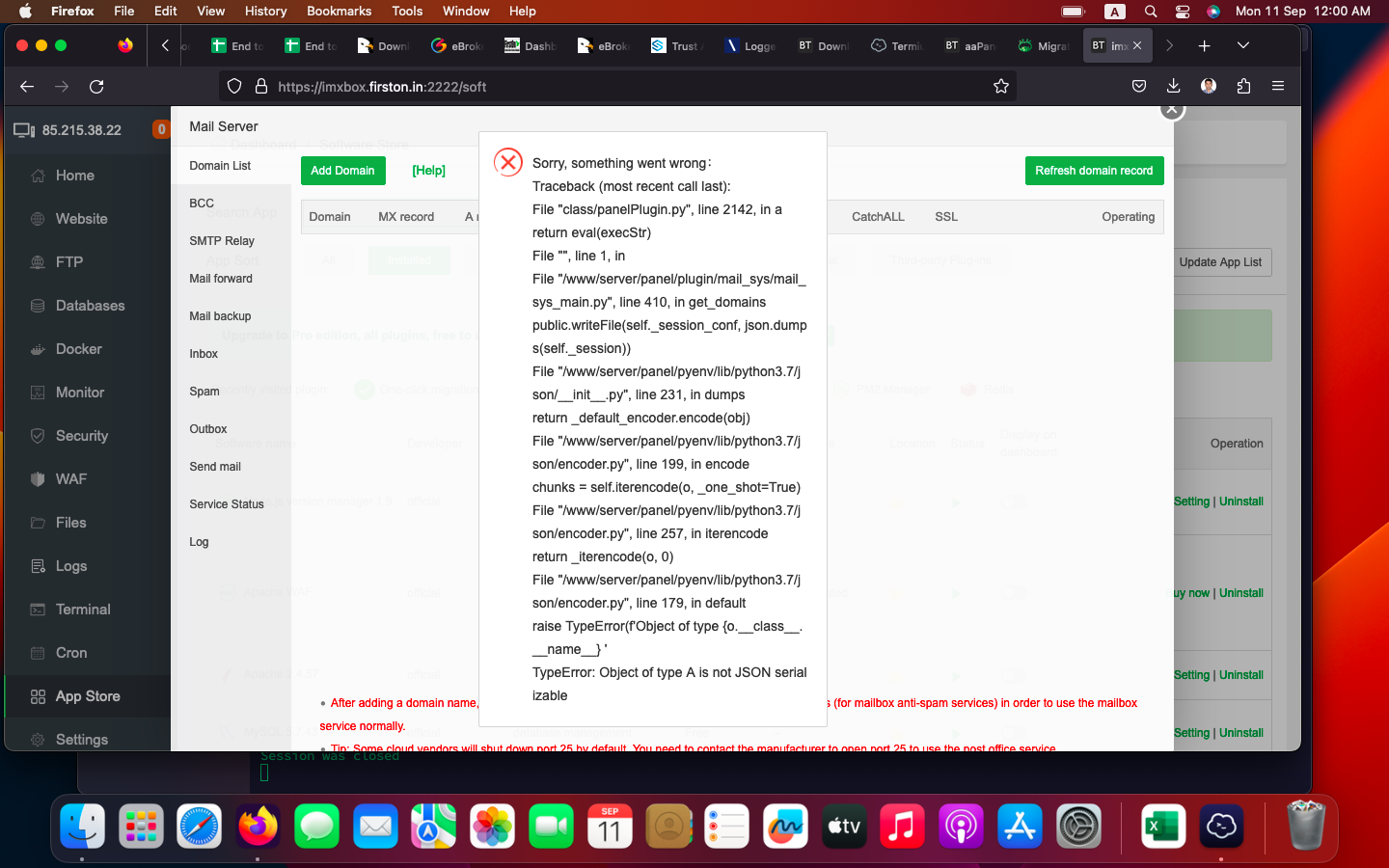Reload the current page

(x=96, y=87)
